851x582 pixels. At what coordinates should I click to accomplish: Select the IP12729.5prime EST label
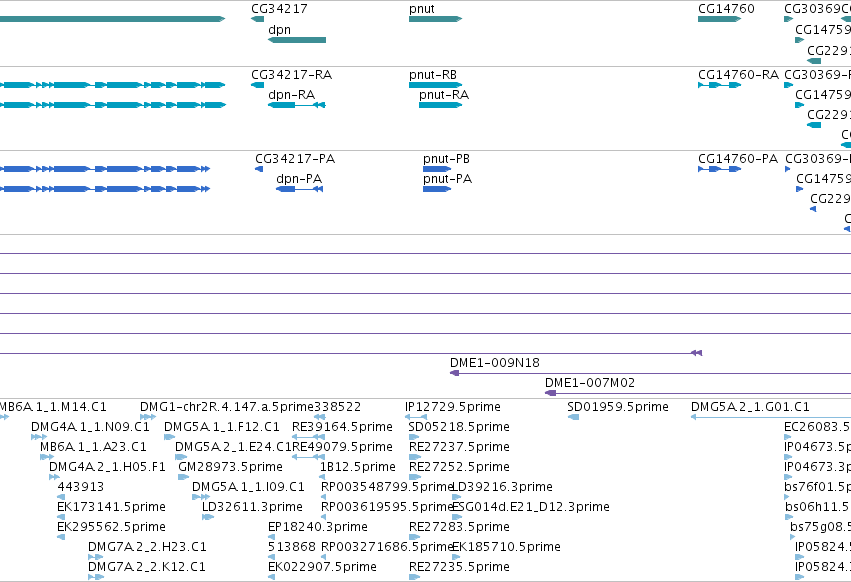tap(453, 407)
